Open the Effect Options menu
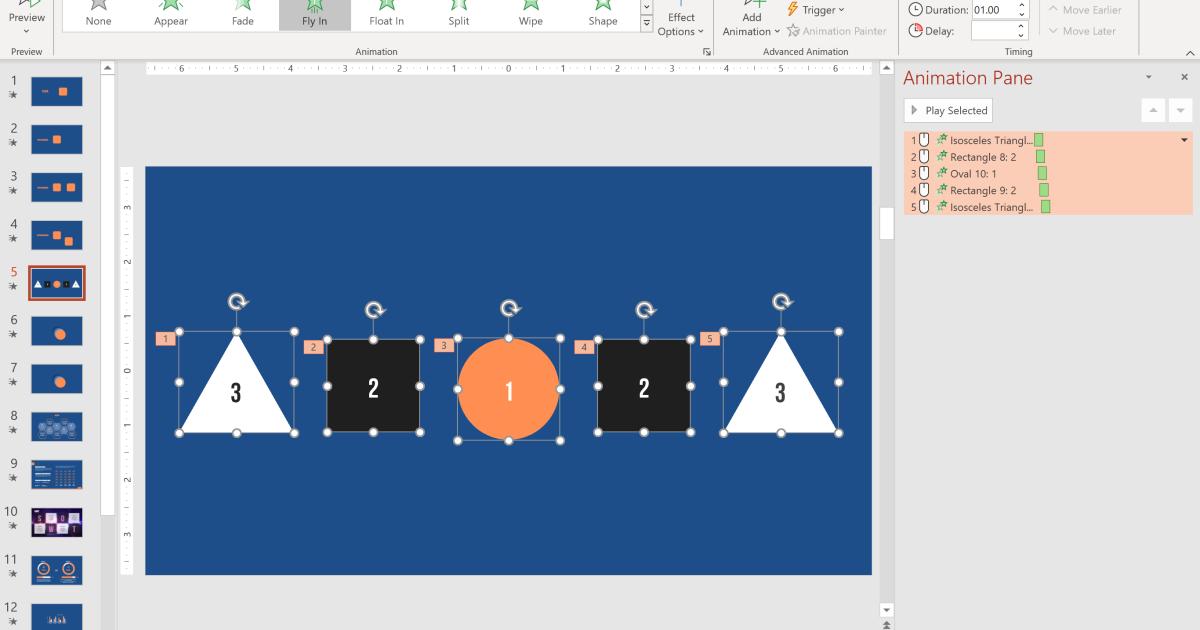 [681, 22]
